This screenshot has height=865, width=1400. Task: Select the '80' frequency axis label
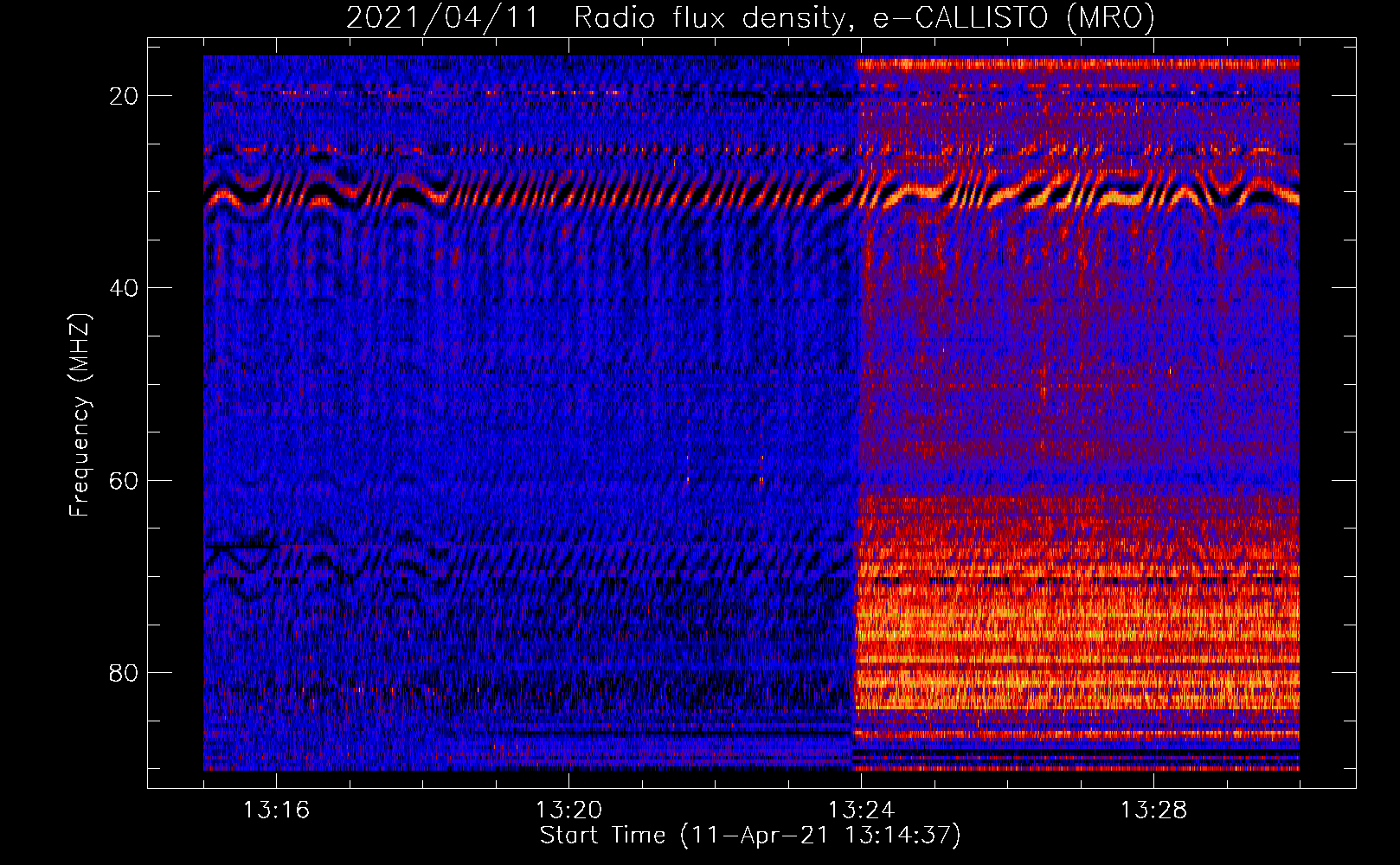125,673
